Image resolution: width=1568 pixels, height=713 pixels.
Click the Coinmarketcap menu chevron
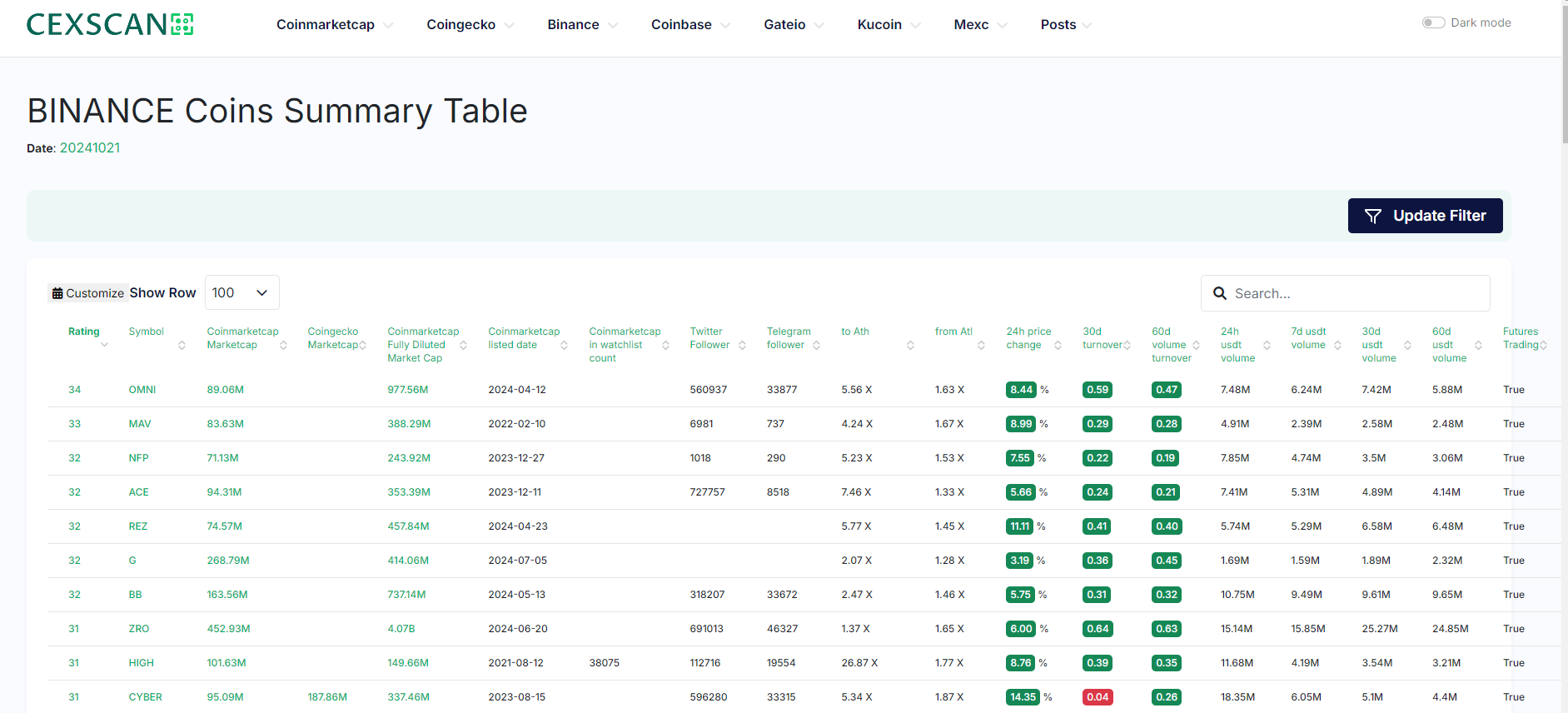pos(388,26)
